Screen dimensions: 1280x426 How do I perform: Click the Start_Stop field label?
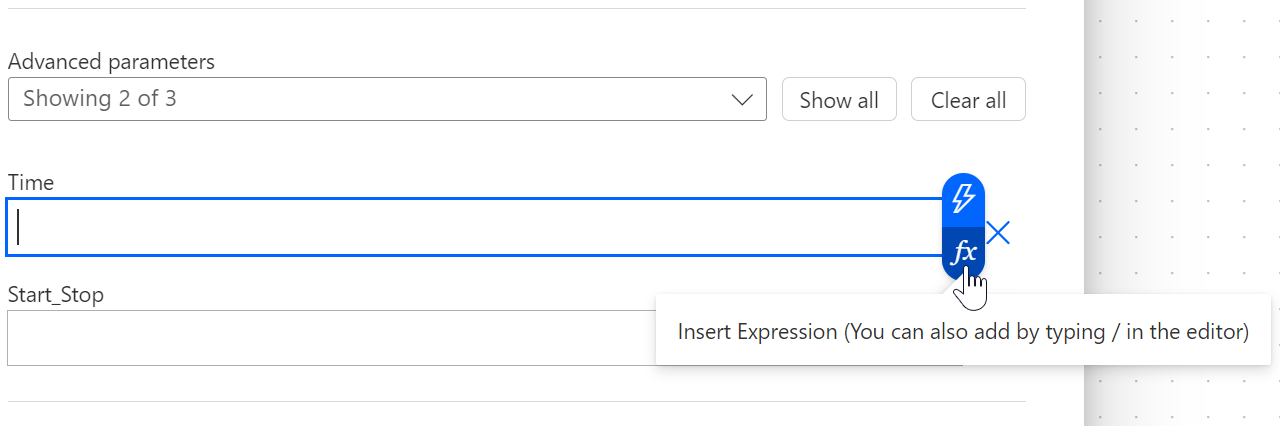click(56, 295)
